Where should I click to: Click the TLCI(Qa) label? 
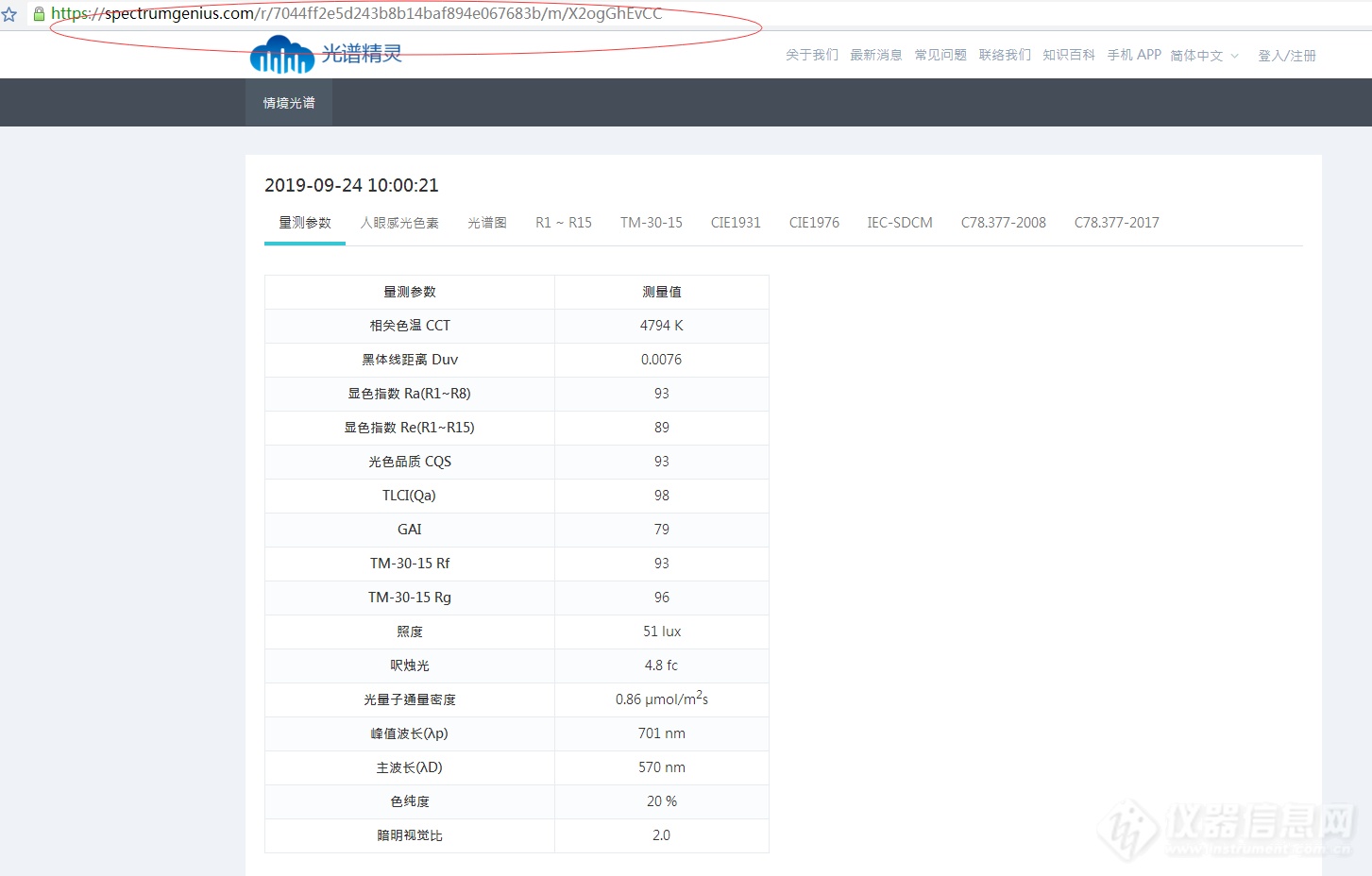click(410, 496)
